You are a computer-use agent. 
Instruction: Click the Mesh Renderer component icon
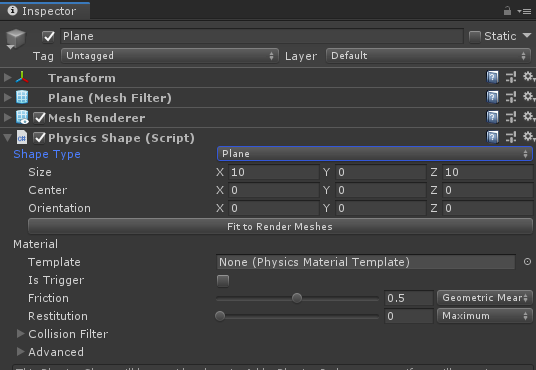(x=22, y=117)
